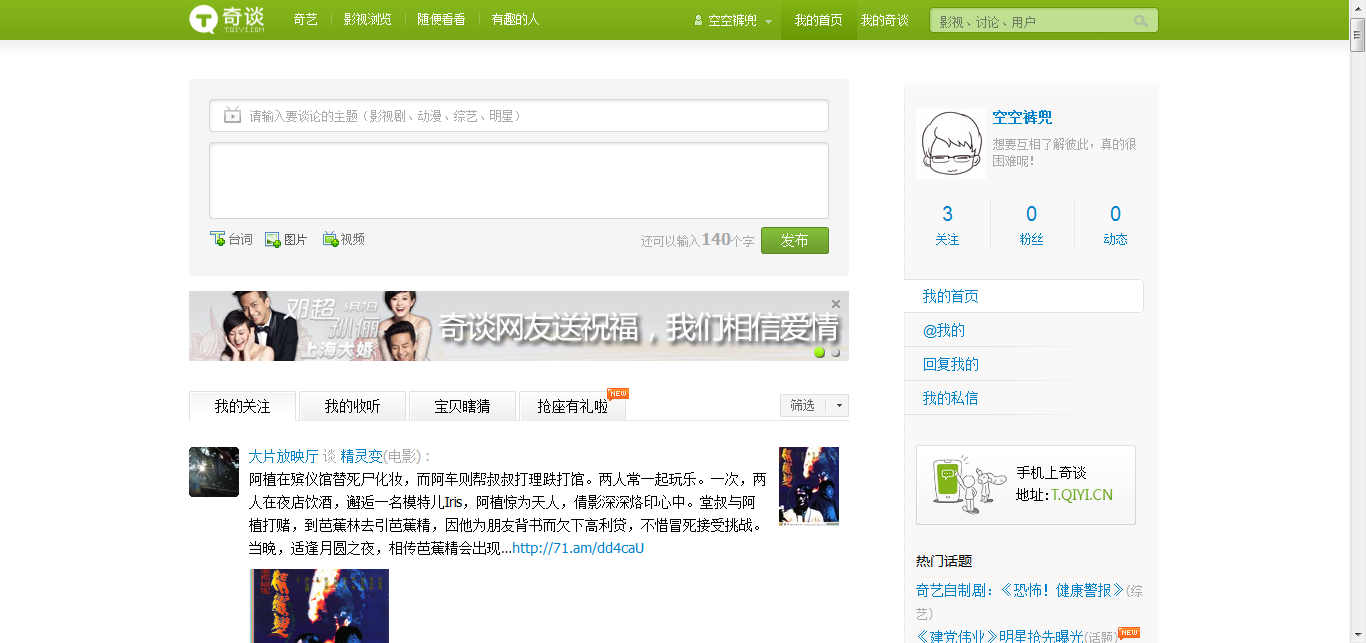Open hot topic 《建党伟业》明星抢先曝光
This screenshot has width=1366, height=643.
[x=999, y=637]
